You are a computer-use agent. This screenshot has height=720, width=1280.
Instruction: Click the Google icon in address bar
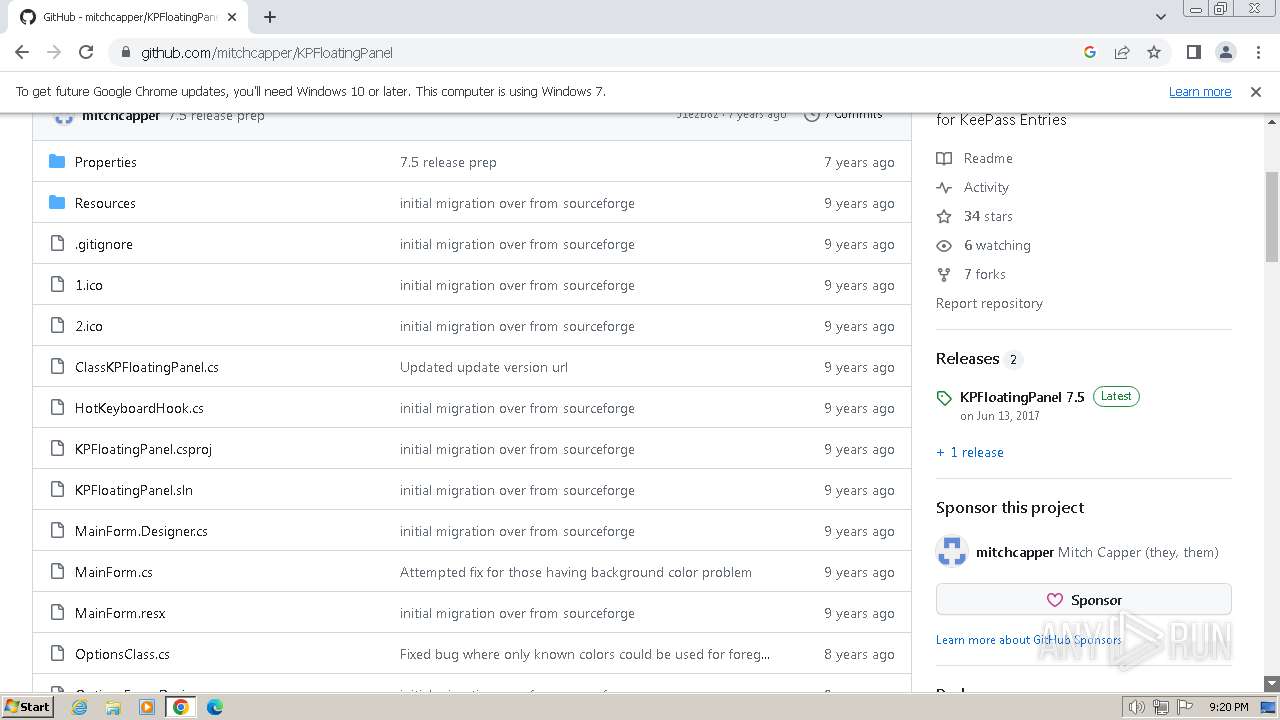pyautogui.click(x=1090, y=52)
